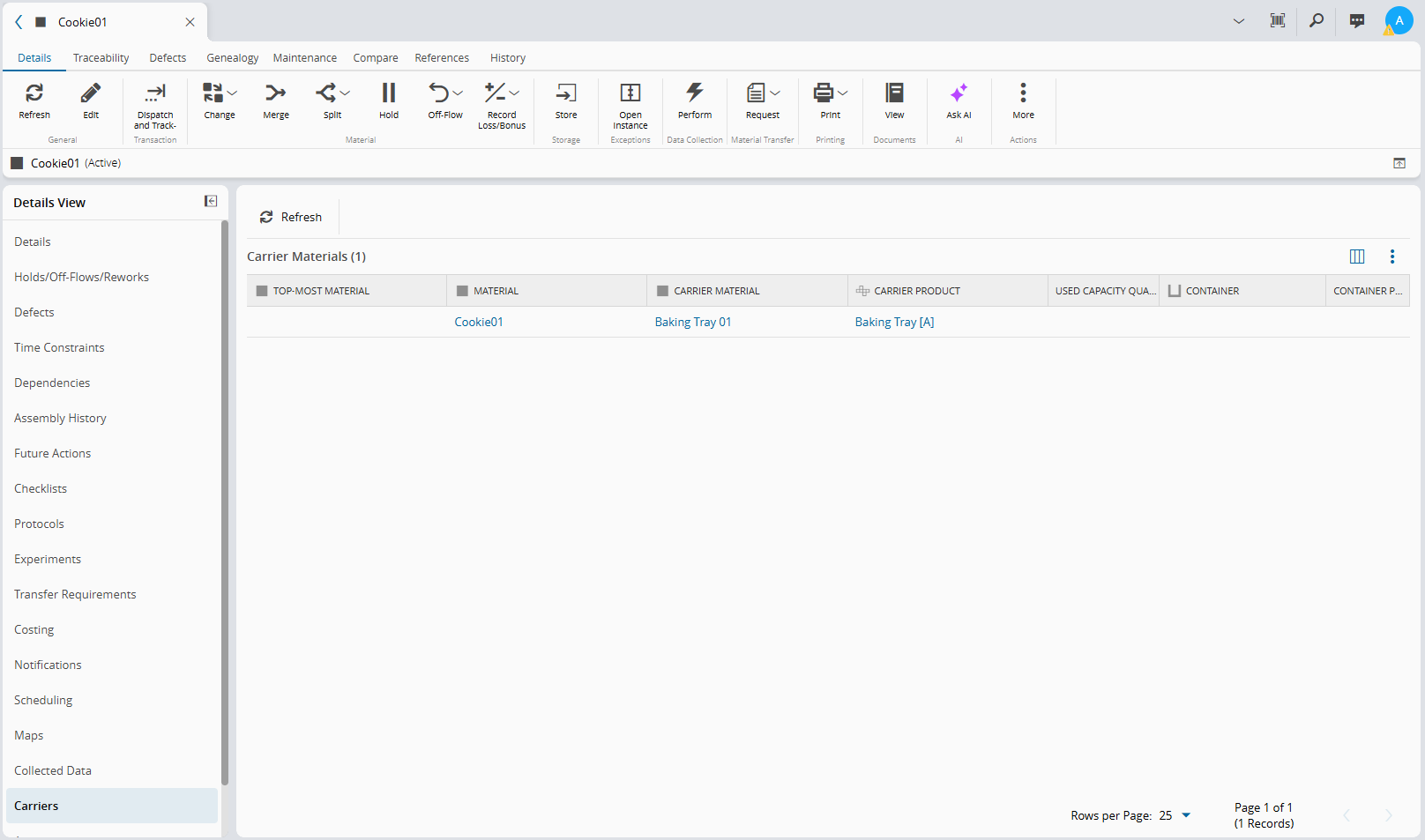
Task: Click the Details View sidebar scrollbar
Action: point(225,502)
